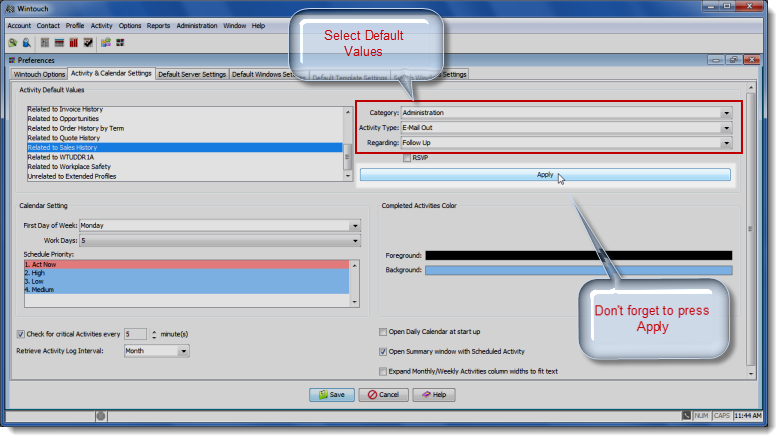The width and height of the screenshot is (783, 442).
Task: Select Related to Opportunities row
Action: pyautogui.click(x=185, y=119)
